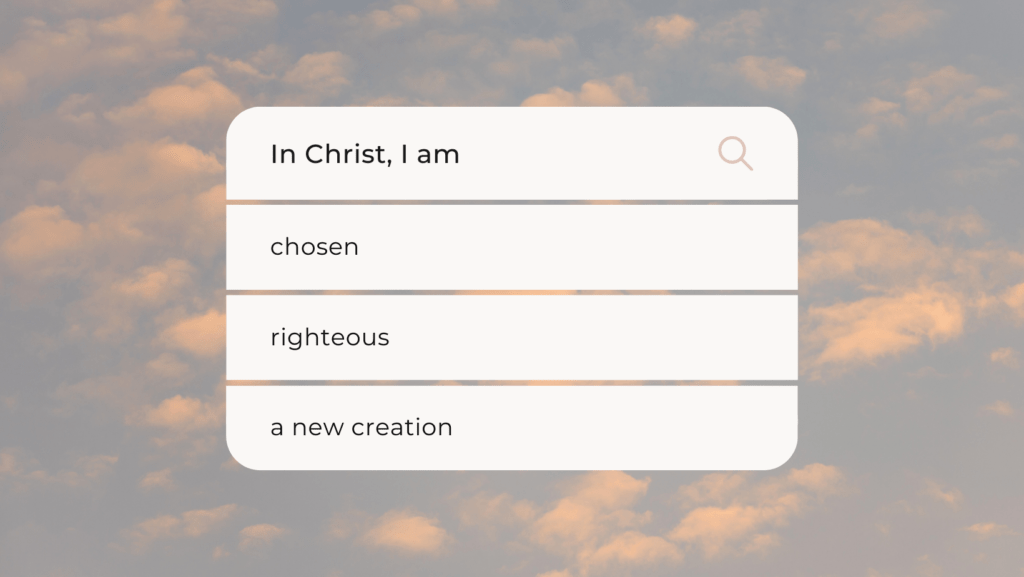
Task: Click the blank area right of "a new creation"
Action: tap(624, 428)
